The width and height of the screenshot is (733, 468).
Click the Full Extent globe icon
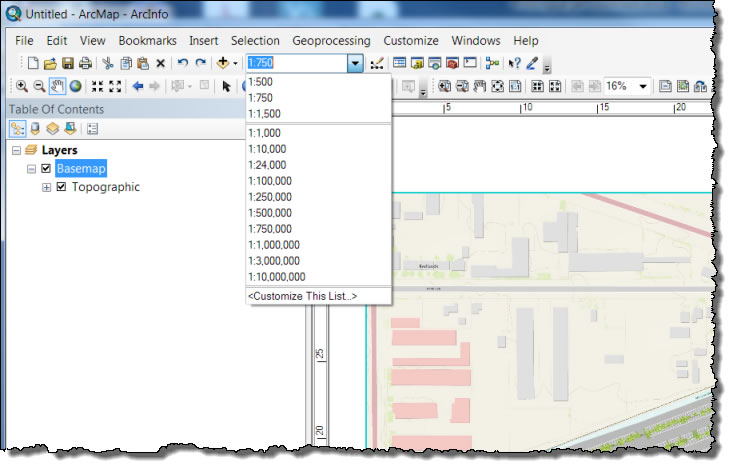click(x=75, y=86)
